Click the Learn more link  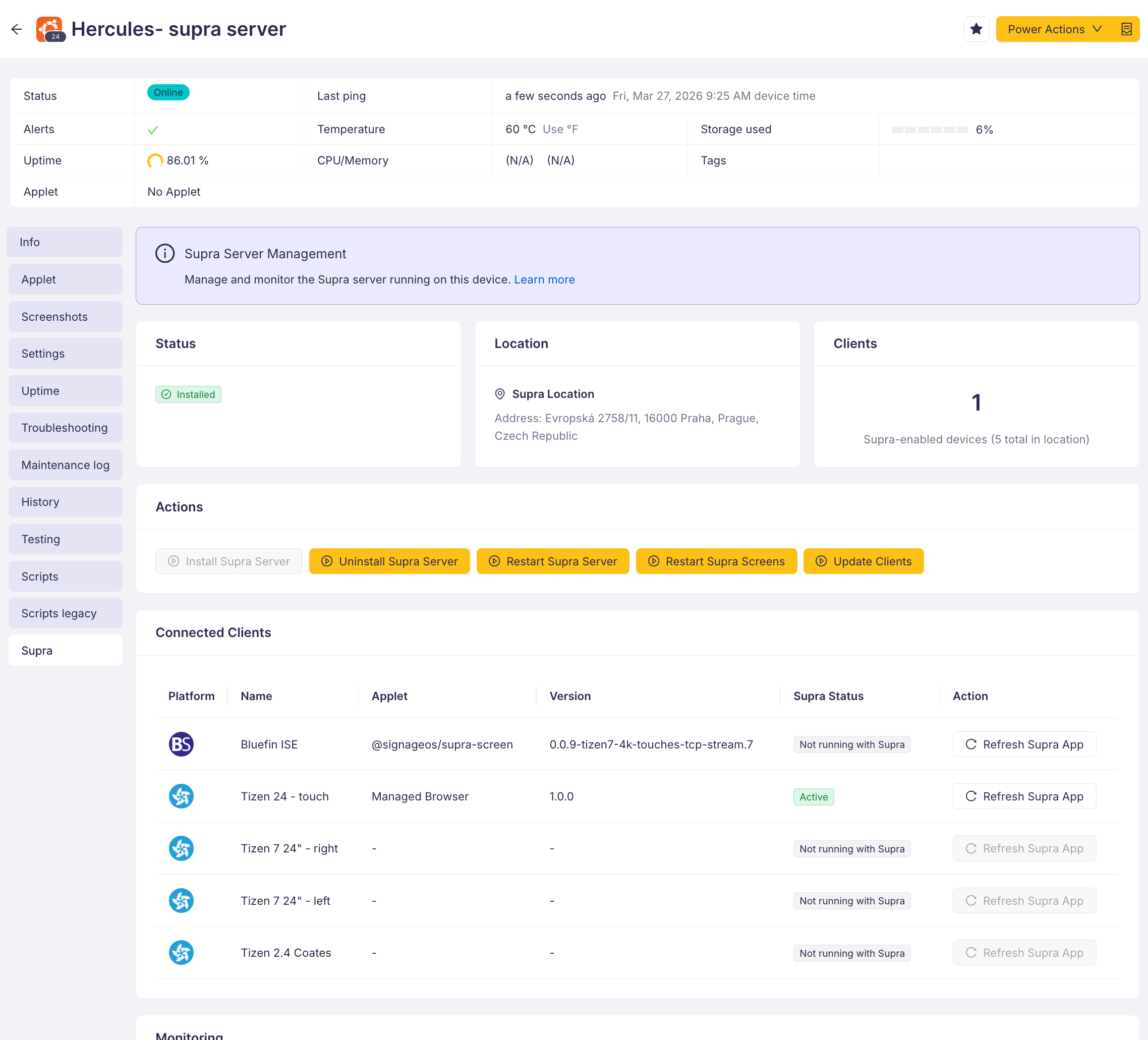[x=544, y=279]
